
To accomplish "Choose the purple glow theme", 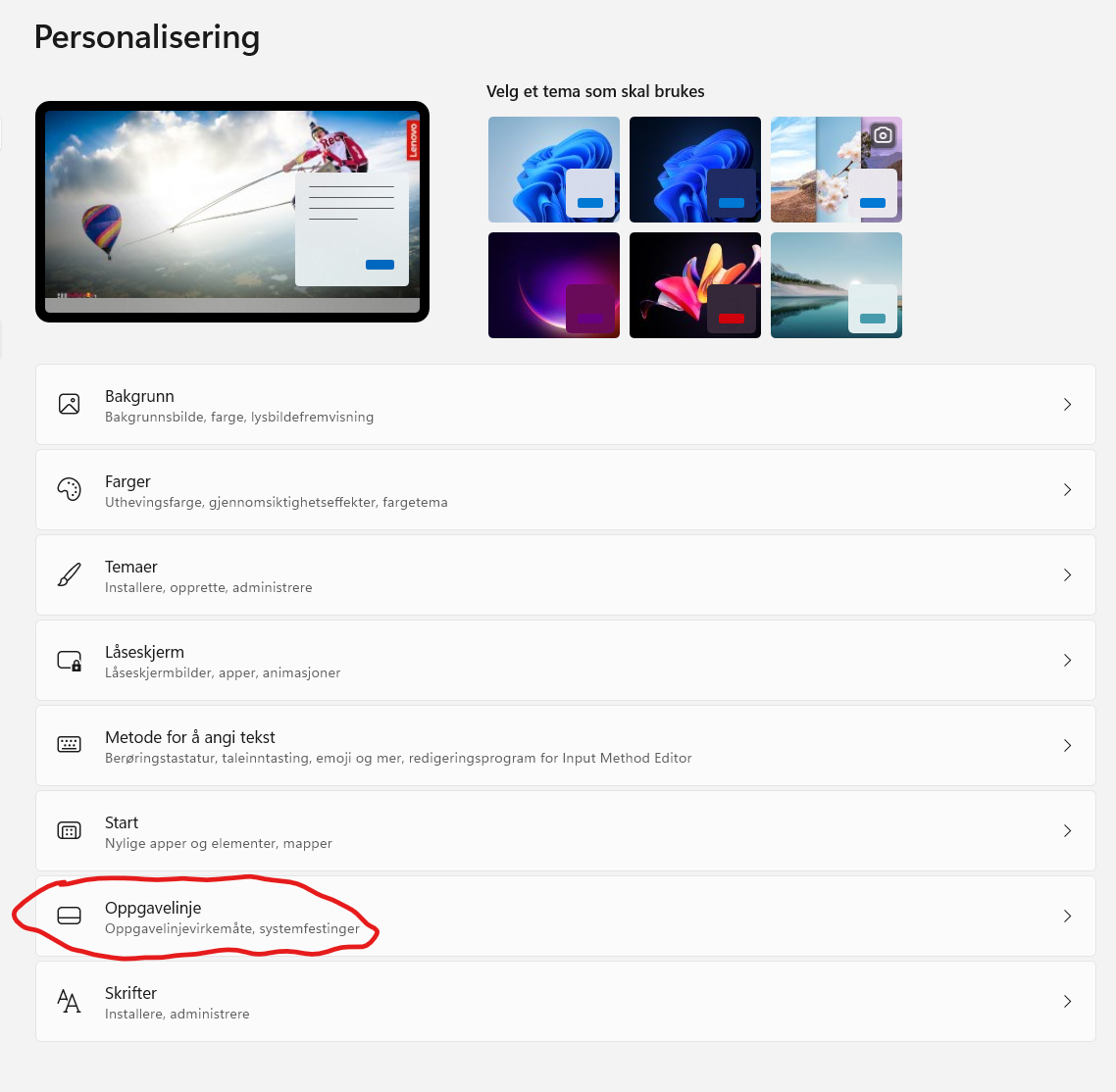I will [554, 285].
